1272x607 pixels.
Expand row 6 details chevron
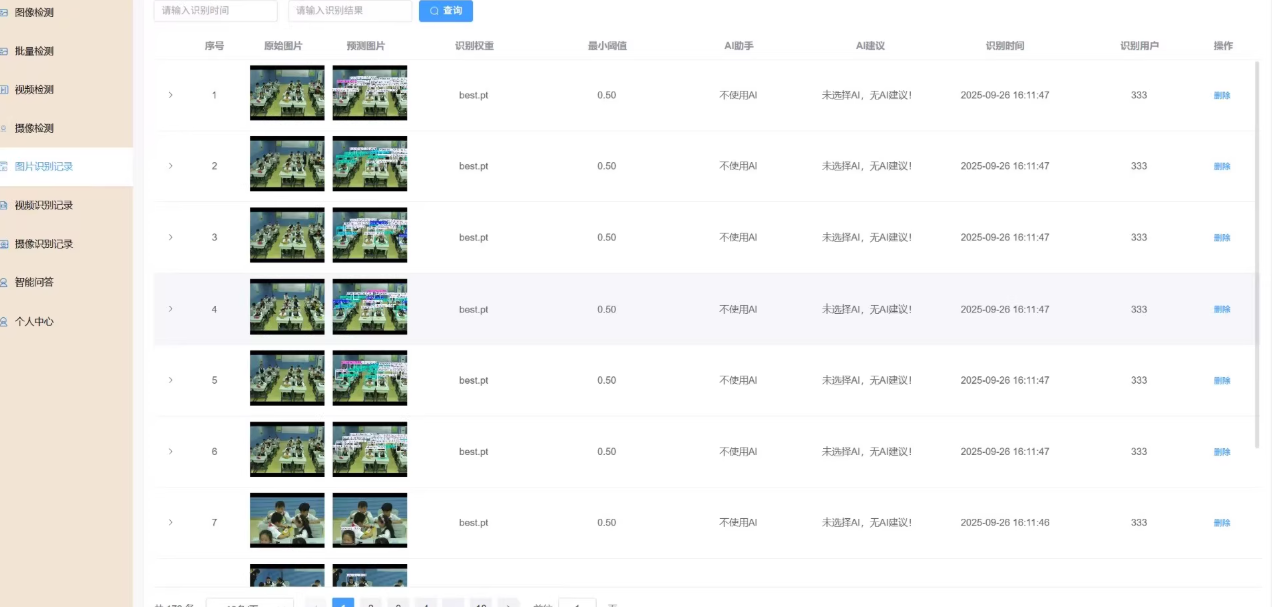[171, 451]
